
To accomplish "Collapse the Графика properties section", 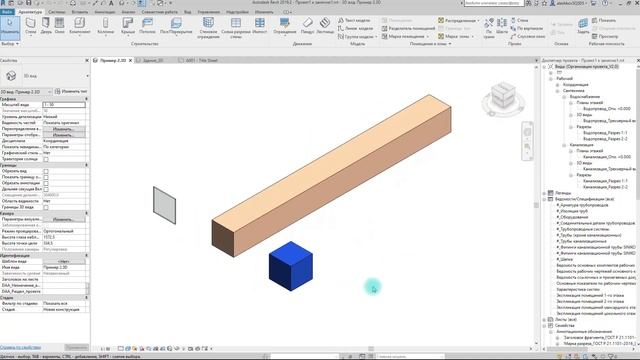I will pos(87,99).
